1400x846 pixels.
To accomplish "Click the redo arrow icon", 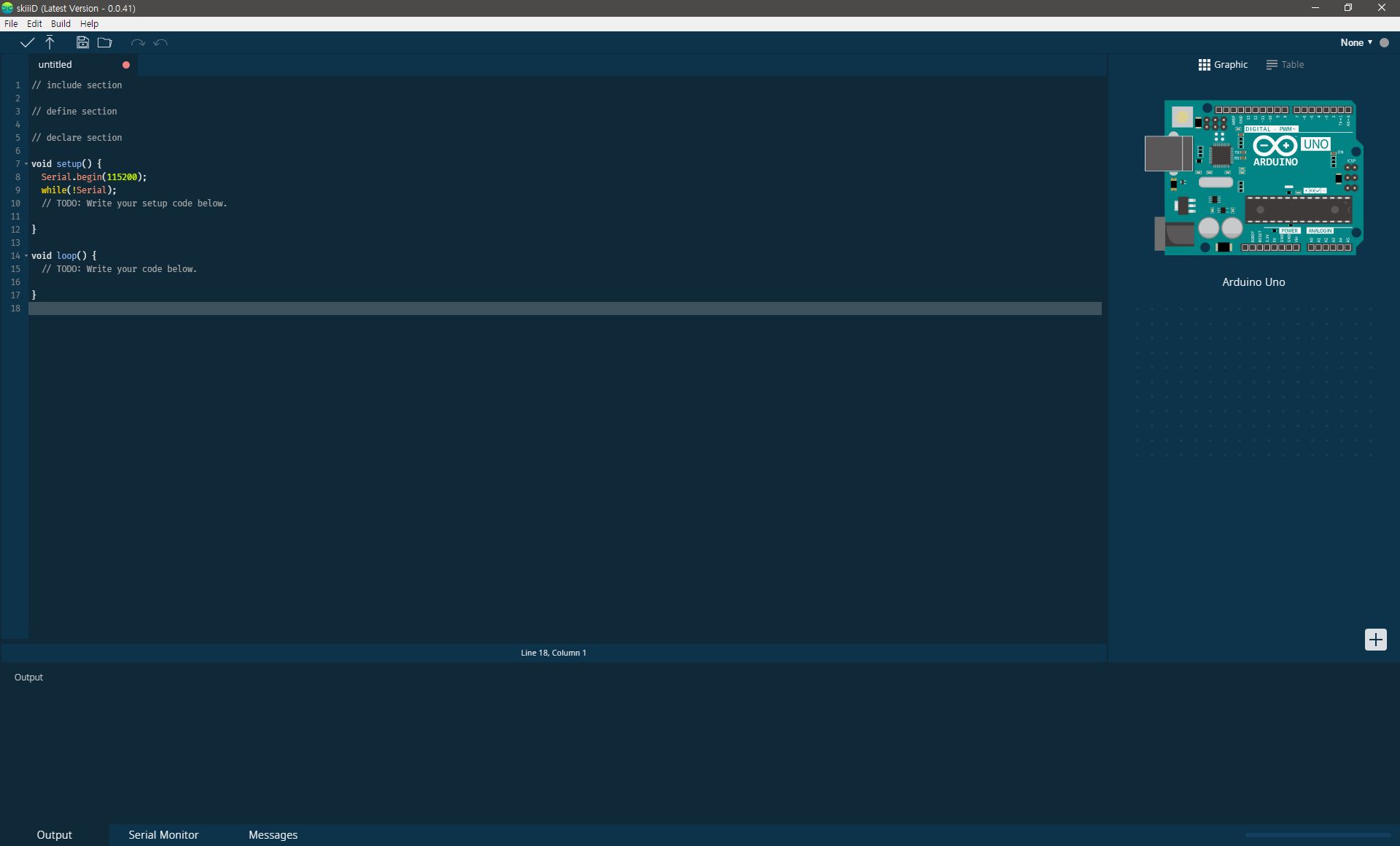I will [x=139, y=43].
